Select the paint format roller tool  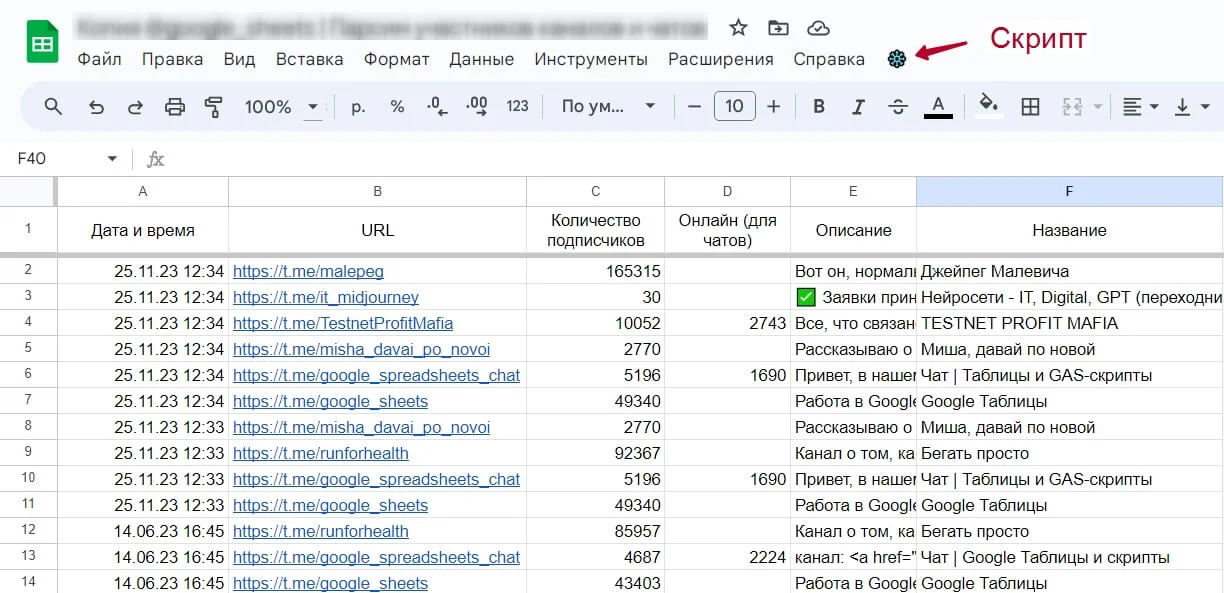tap(213, 107)
